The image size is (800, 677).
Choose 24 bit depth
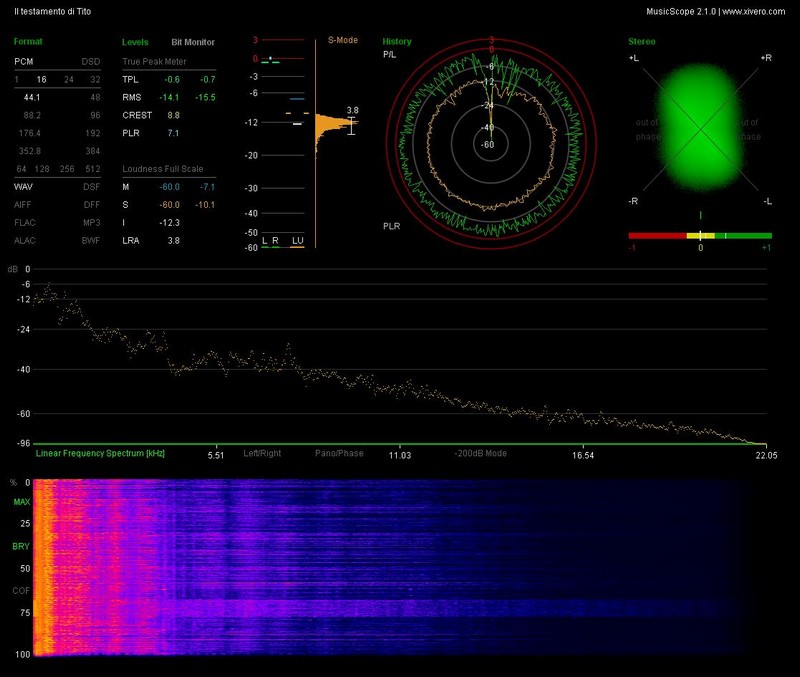click(x=69, y=80)
